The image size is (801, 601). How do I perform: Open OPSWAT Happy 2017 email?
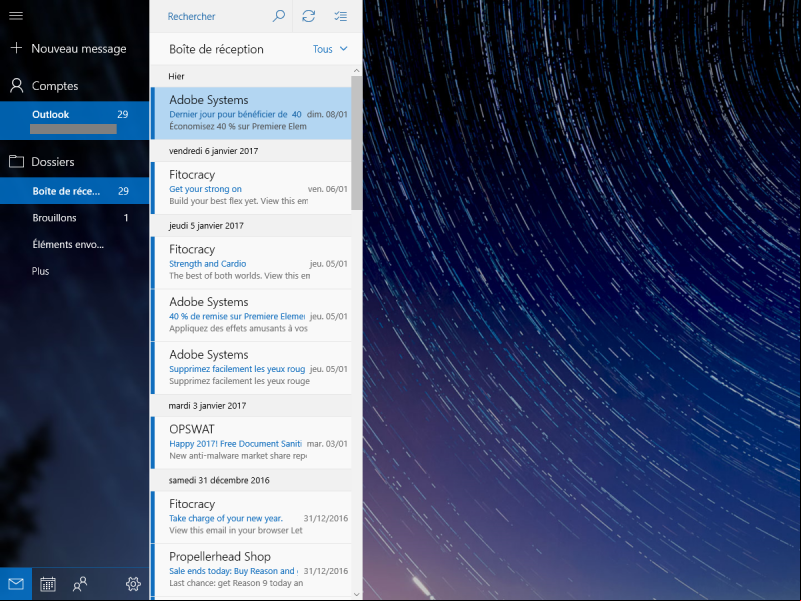(x=251, y=443)
